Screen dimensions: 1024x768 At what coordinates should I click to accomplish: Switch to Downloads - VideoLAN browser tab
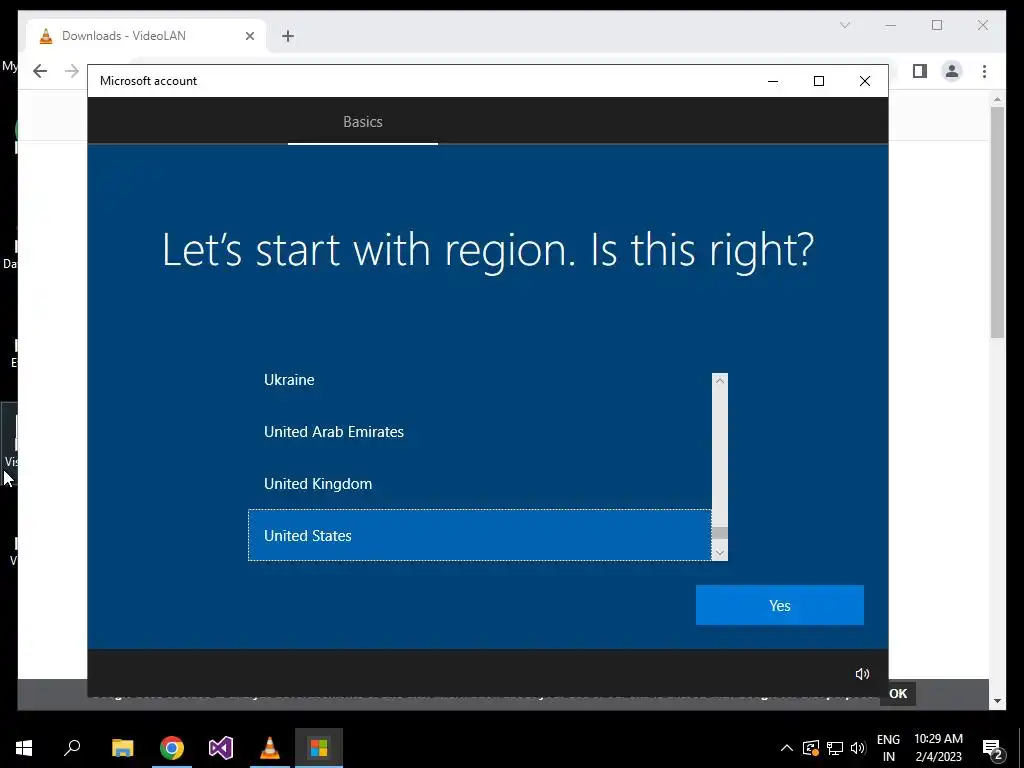(x=145, y=36)
